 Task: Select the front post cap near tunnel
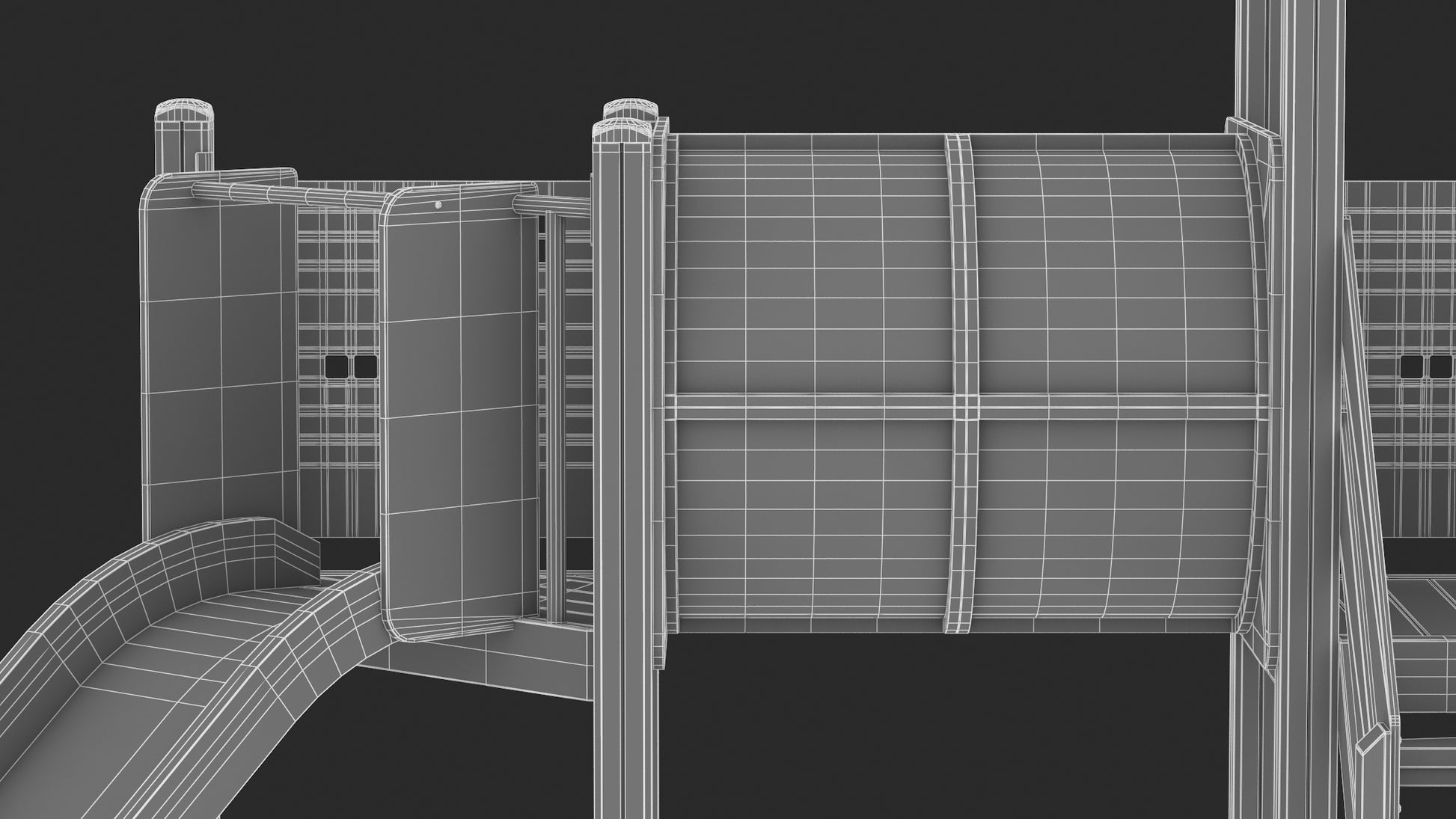(623, 133)
